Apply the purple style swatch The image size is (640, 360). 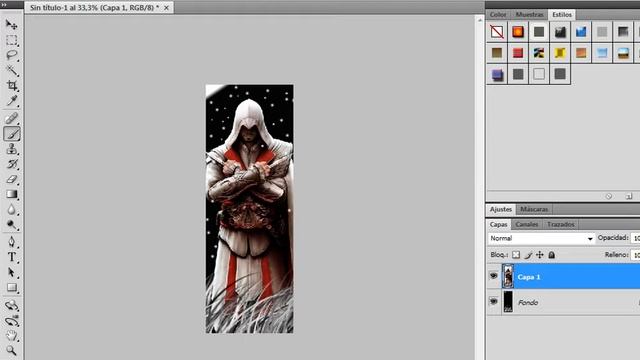click(x=497, y=74)
